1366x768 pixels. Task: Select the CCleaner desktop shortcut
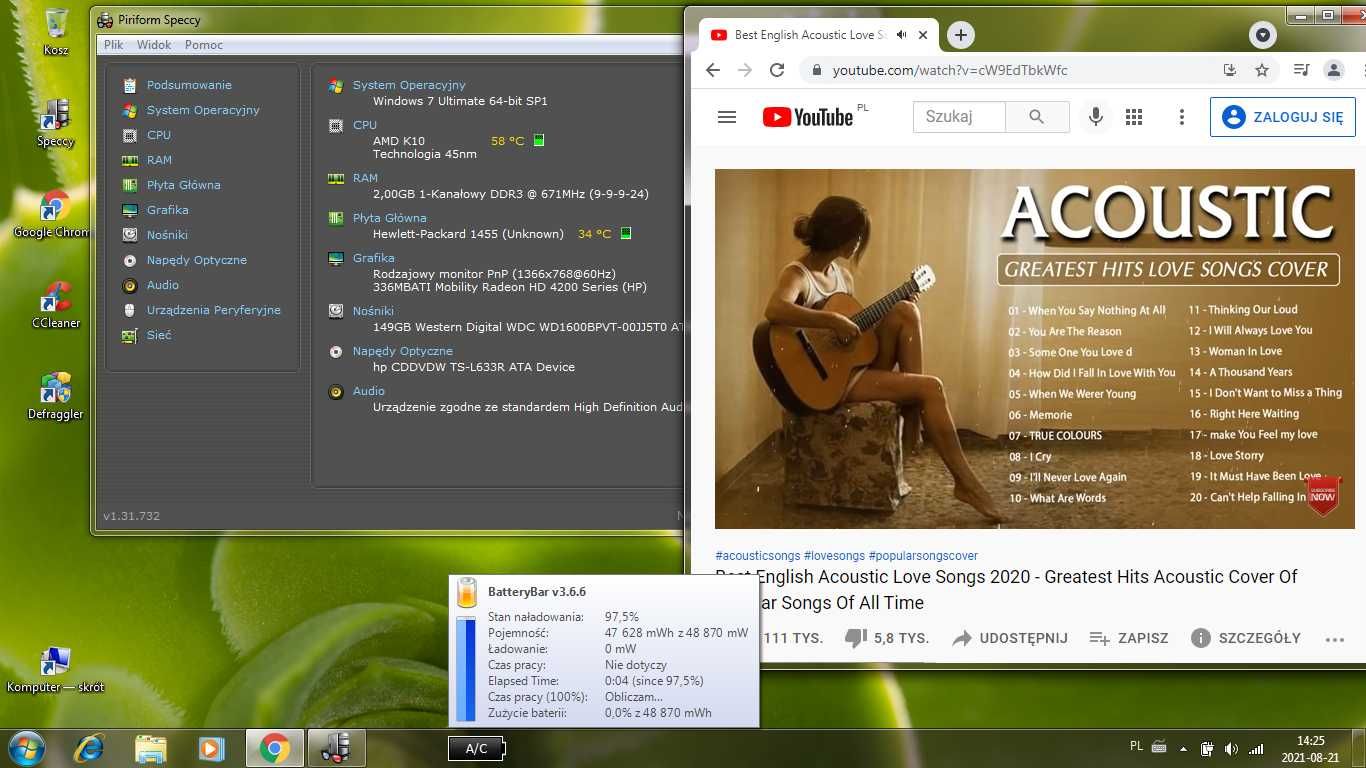click(56, 305)
